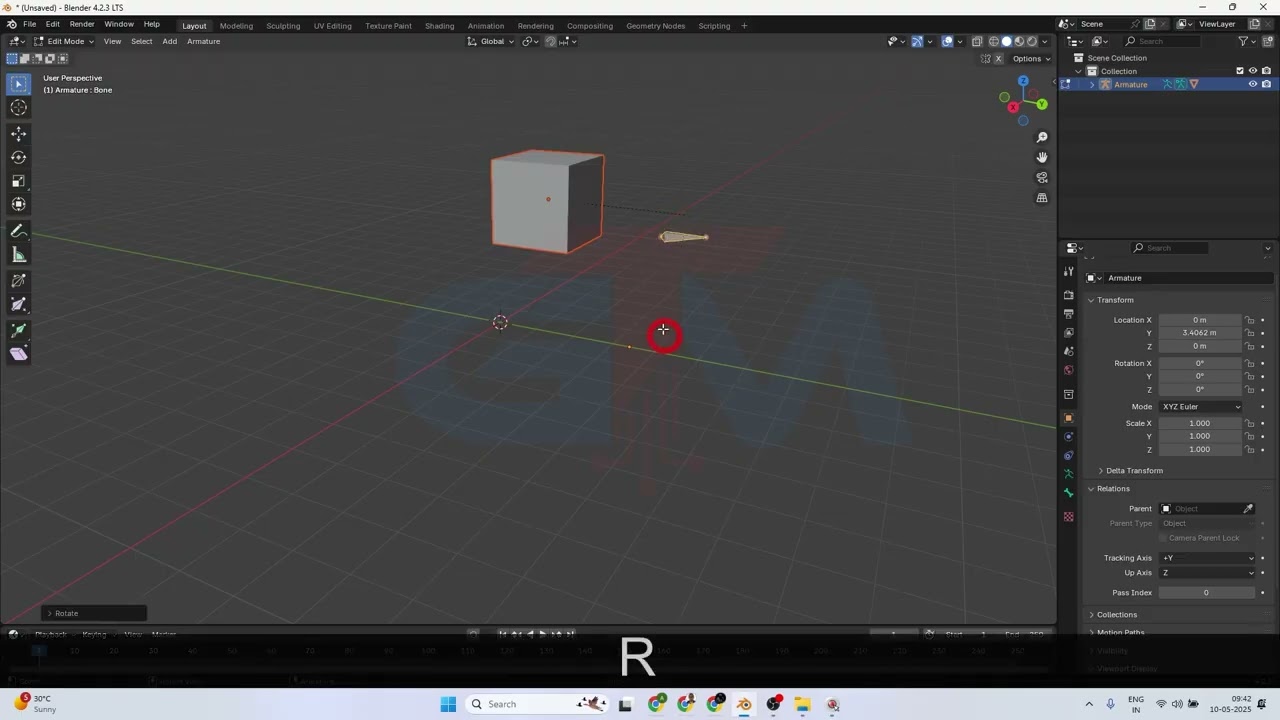The width and height of the screenshot is (1280, 720).
Task: Click the pan hand viewport icon
Action: pos(1042,157)
